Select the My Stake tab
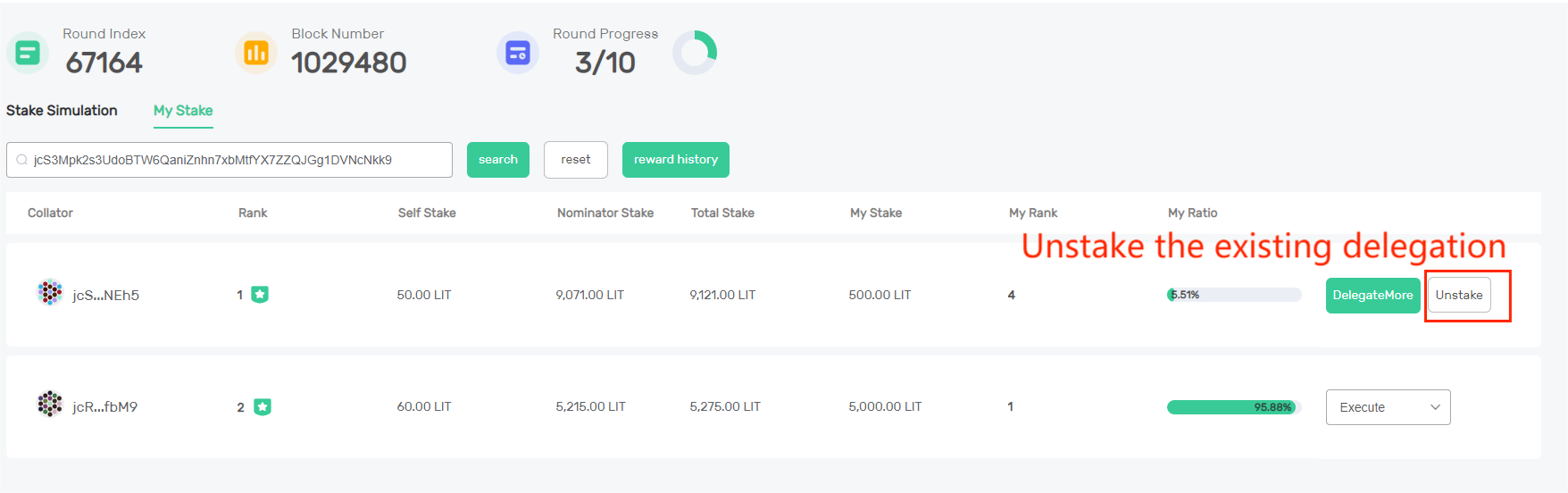The width and height of the screenshot is (1568, 493). click(183, 111)
